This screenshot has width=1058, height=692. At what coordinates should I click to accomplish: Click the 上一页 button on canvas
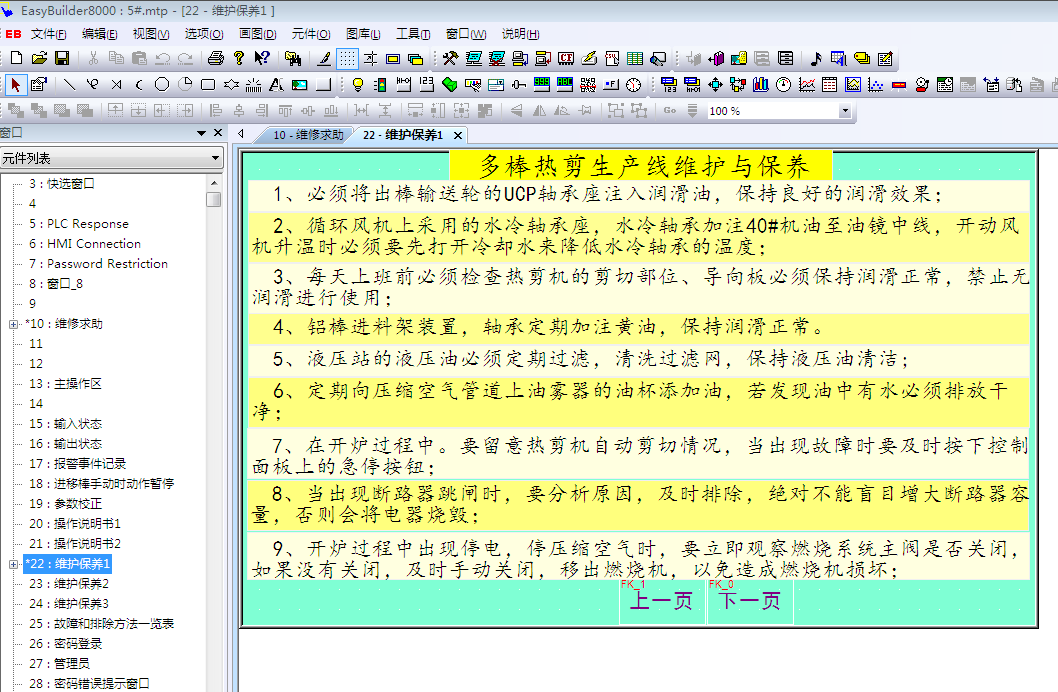click(661, 601)
